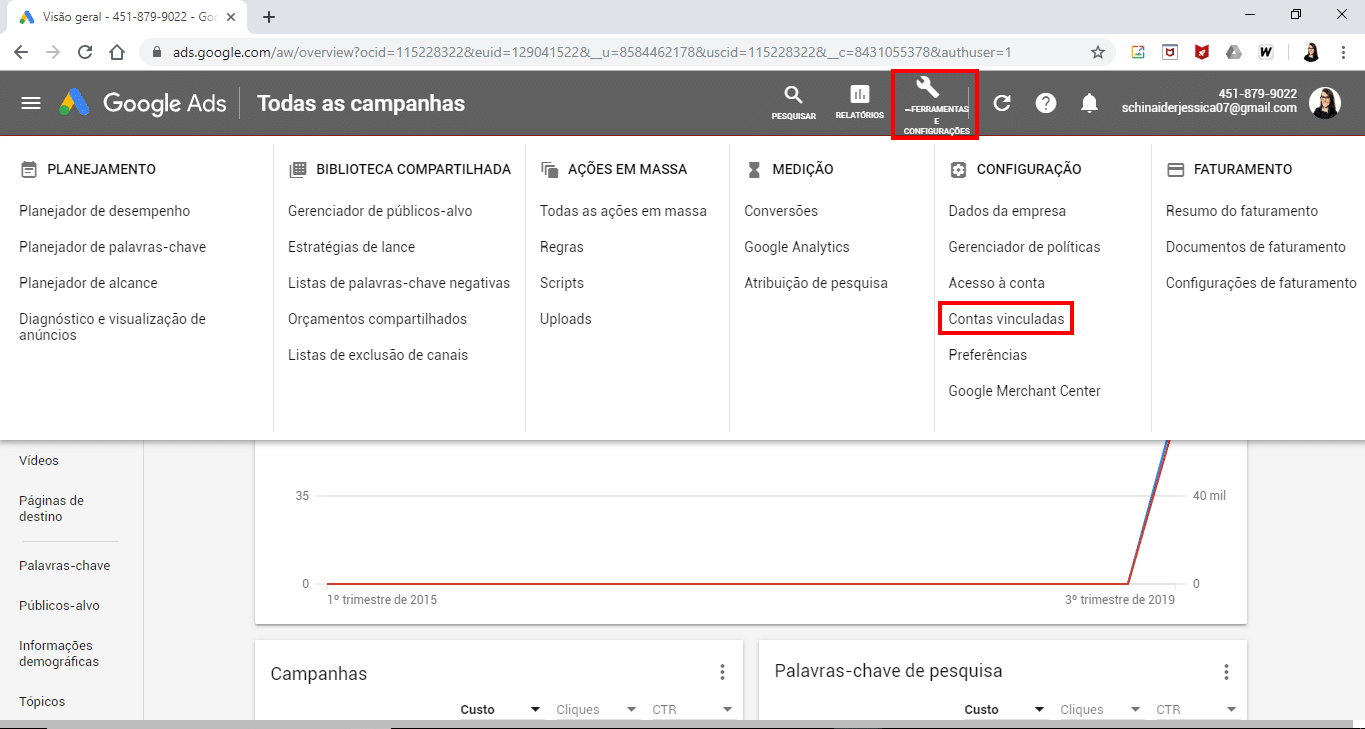Select Vídeos in left sidebar
1365x729 pixels.
pyautogui.click(x=39, y=461)
